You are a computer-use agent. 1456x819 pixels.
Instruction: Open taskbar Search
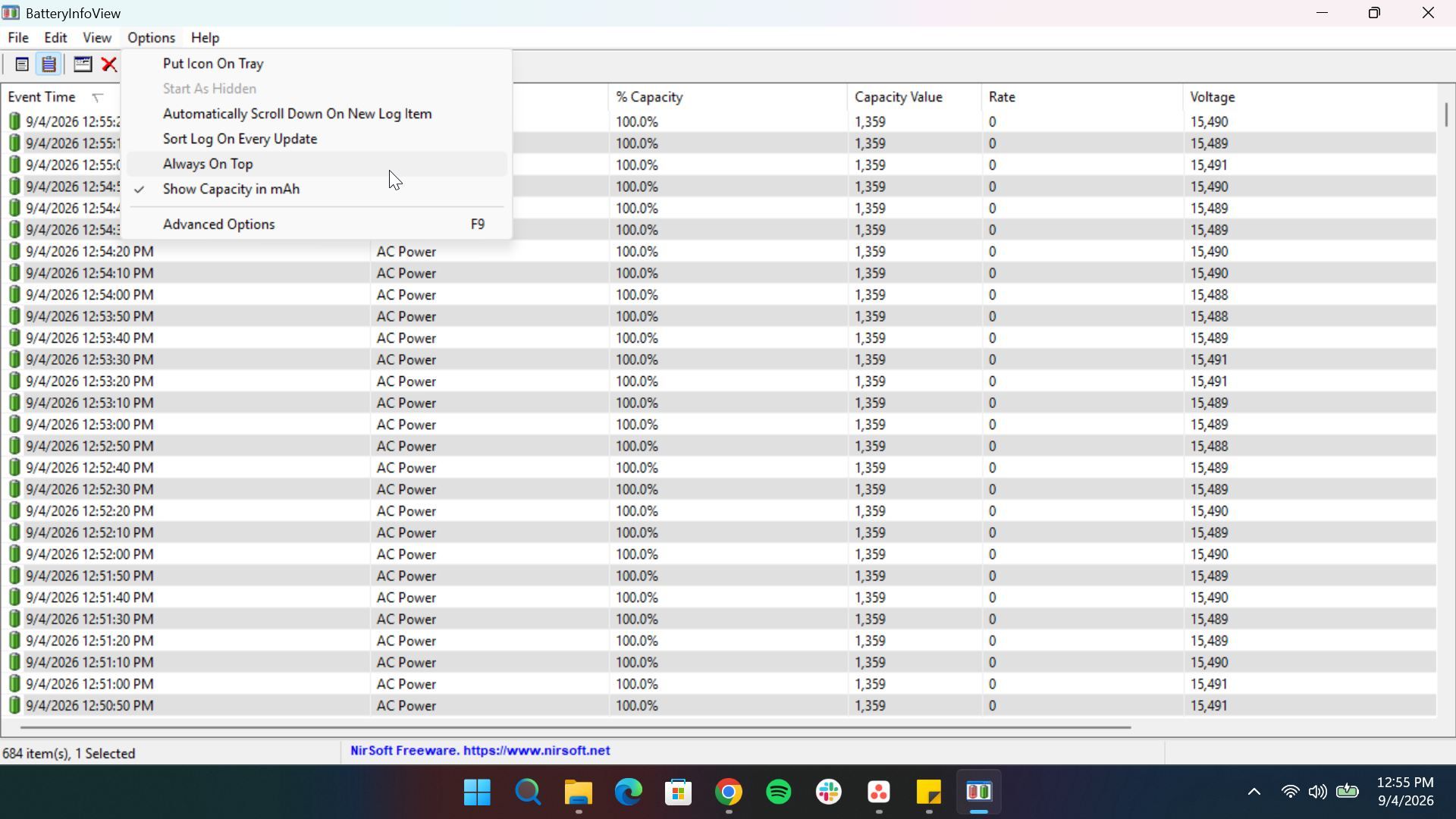click(528, 793)
